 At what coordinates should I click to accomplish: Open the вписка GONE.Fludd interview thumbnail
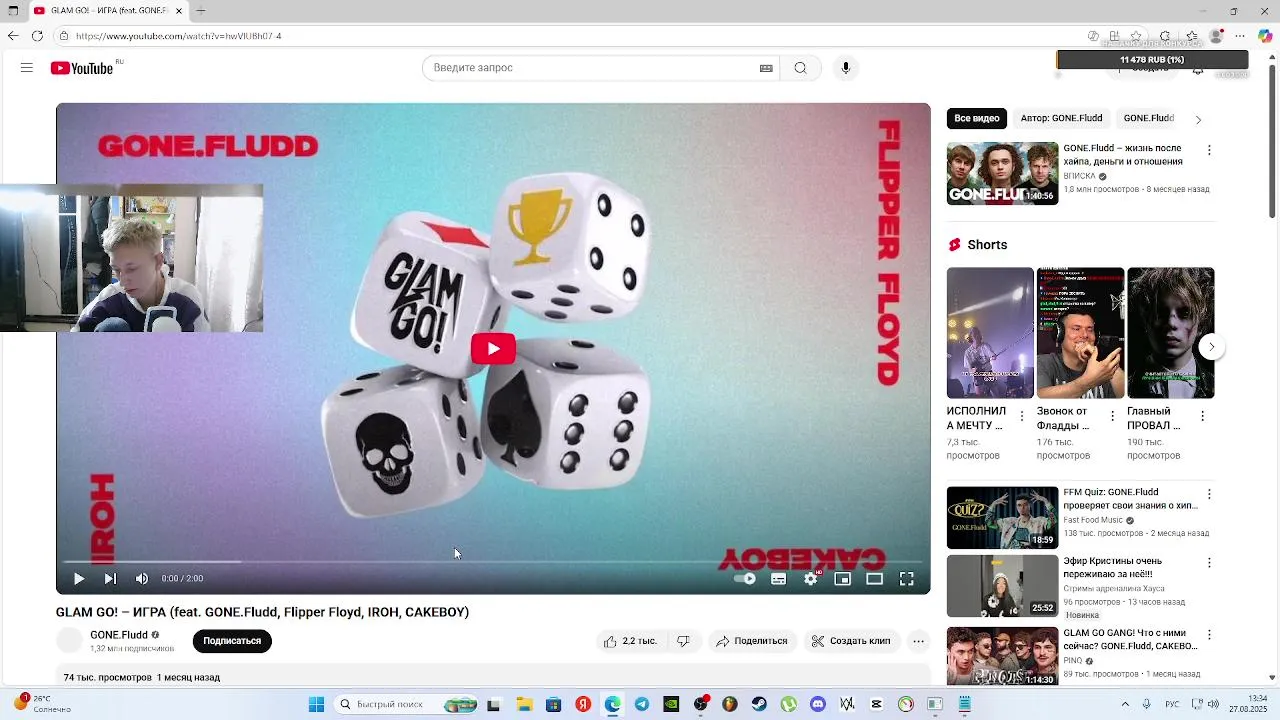coord(1003,173)
